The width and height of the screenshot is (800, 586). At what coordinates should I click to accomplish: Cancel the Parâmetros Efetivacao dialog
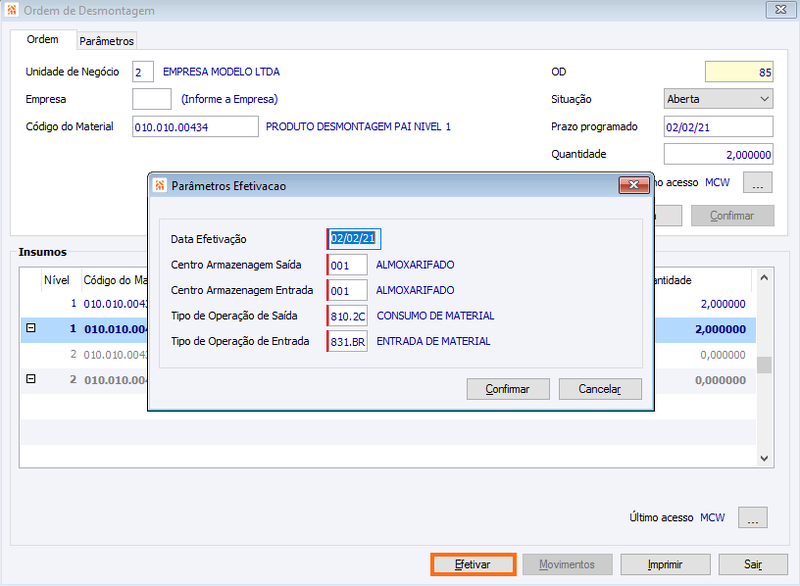(x=600, y=389)
